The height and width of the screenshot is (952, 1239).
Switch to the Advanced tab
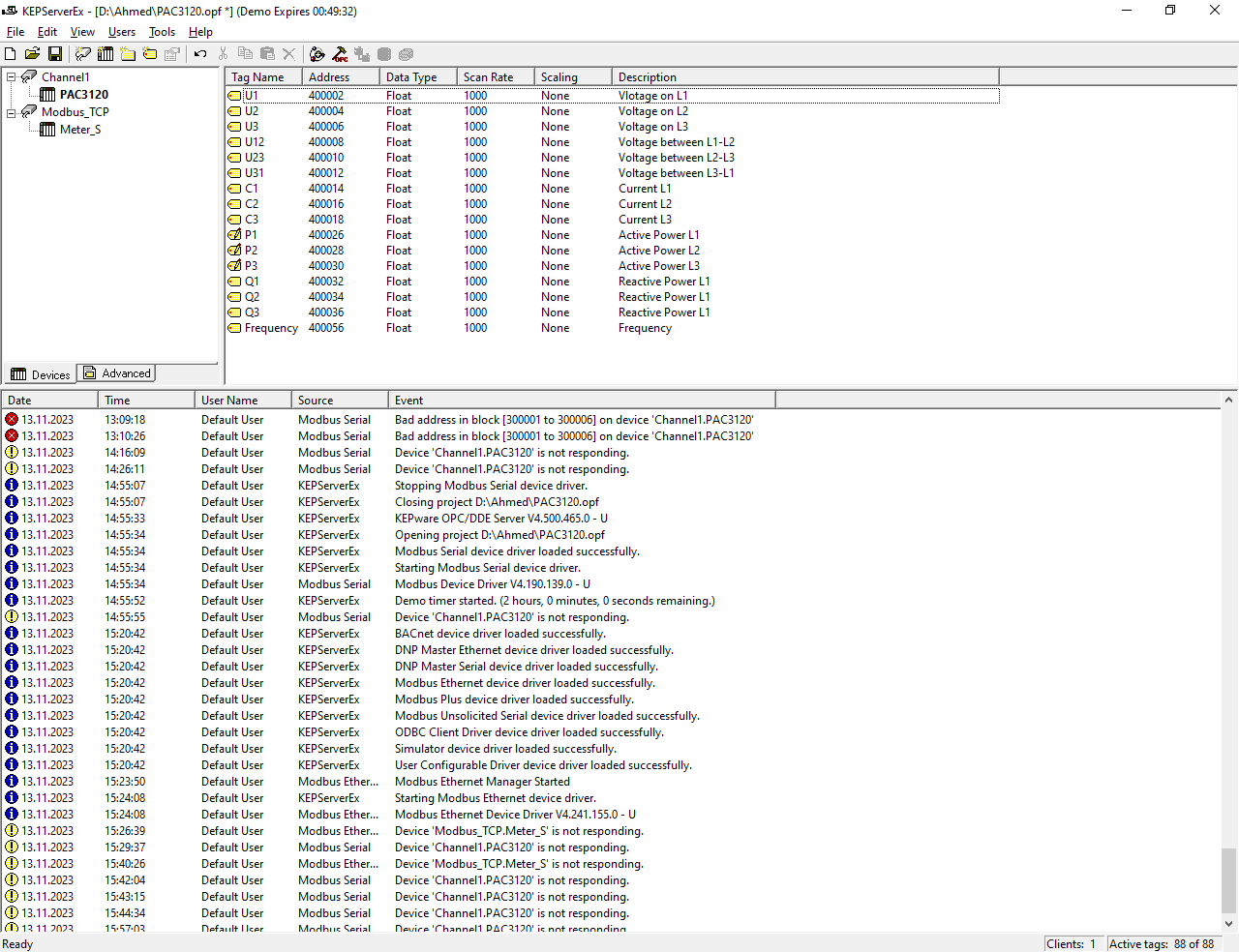(116, 373)
